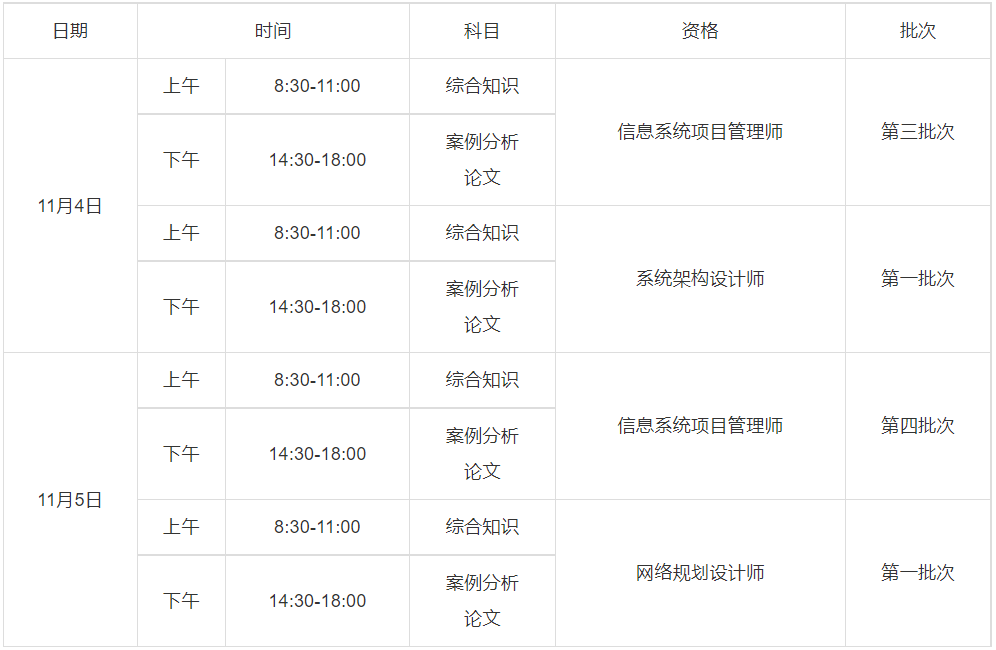
Task: Click the 第四批次 cell
Action: (918, 426)
